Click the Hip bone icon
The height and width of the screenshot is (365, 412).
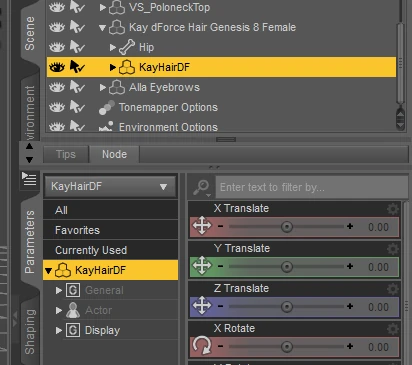[x=127, y=47]
